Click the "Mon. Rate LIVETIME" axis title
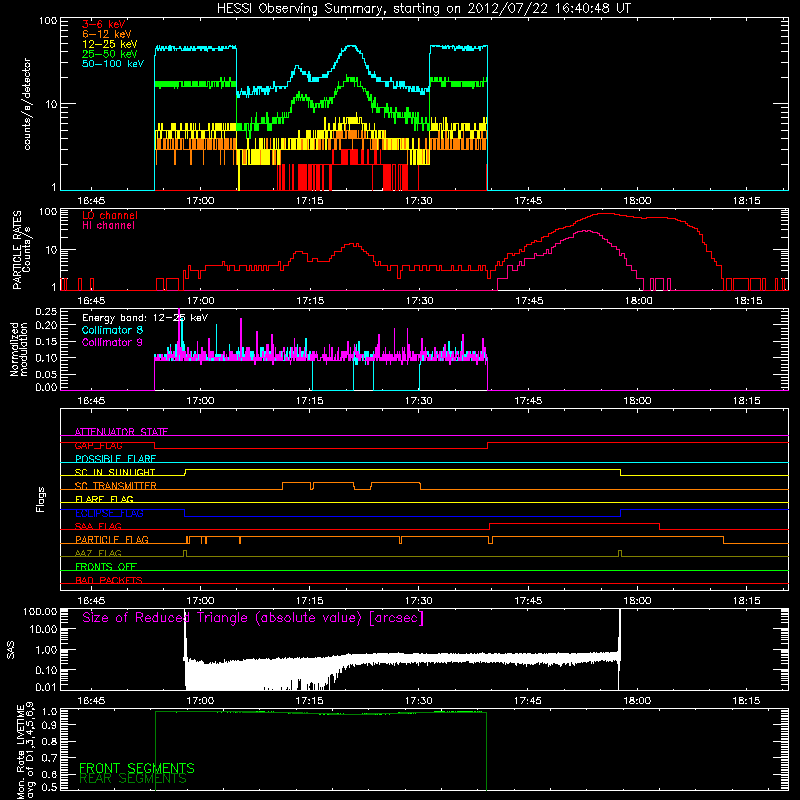The width and height of the screenshot is (800, 800). [20, 751]
